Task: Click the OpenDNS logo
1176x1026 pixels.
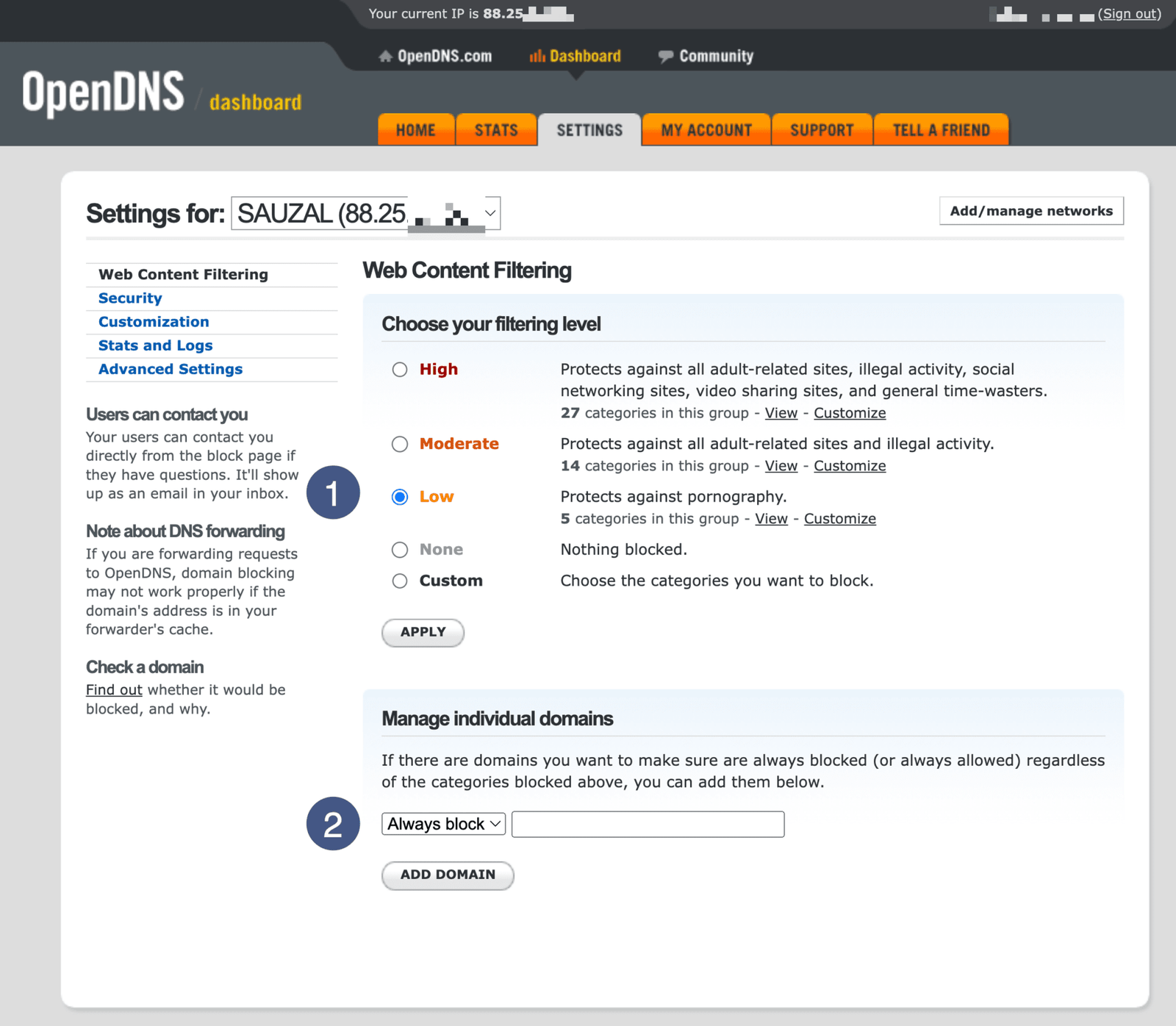Action: tap(103, 93)
